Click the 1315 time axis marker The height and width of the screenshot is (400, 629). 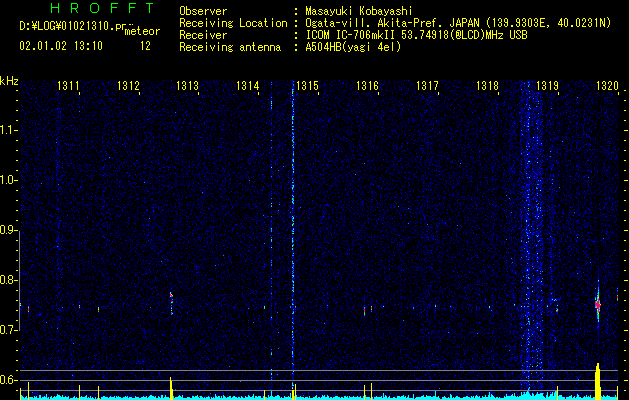pos(307,85)
